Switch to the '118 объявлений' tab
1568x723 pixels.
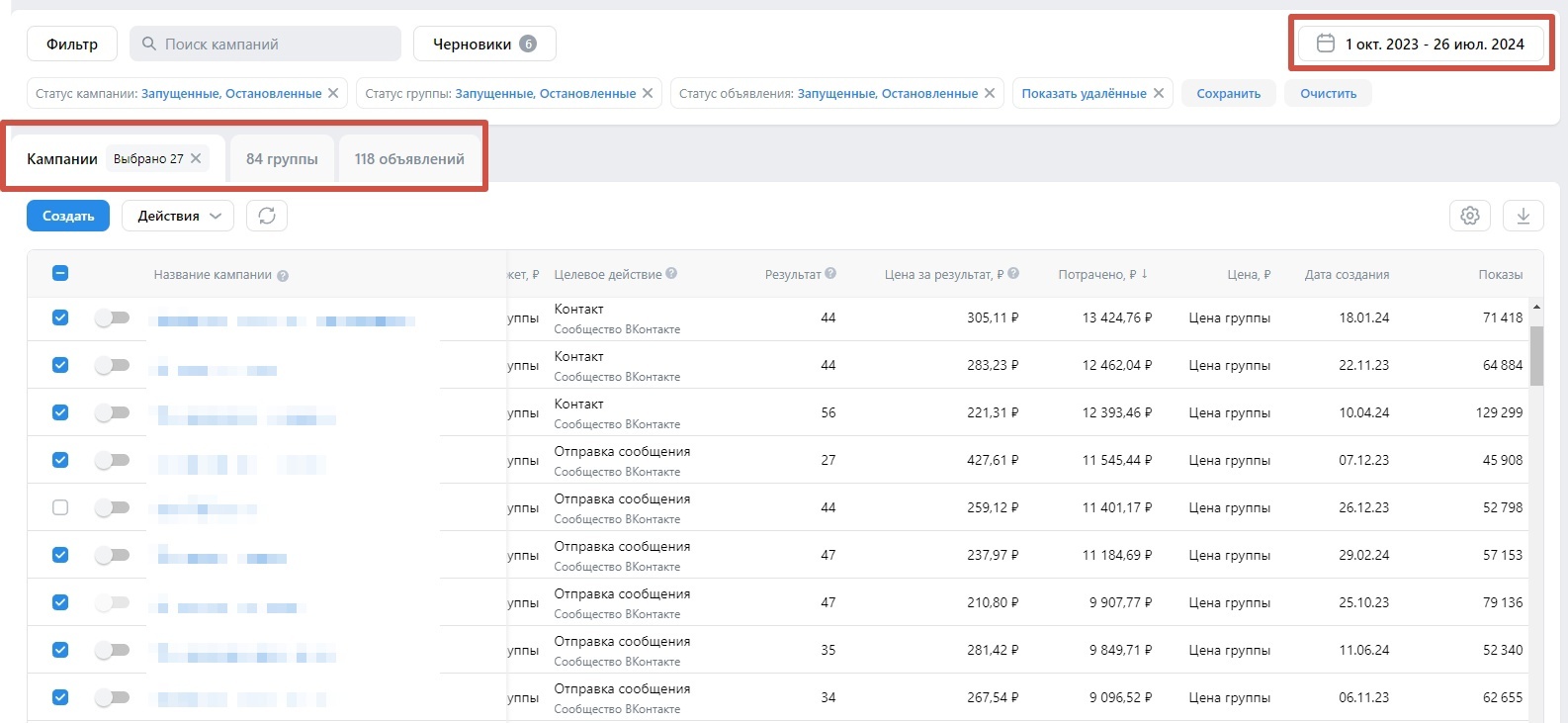[409, 158]
